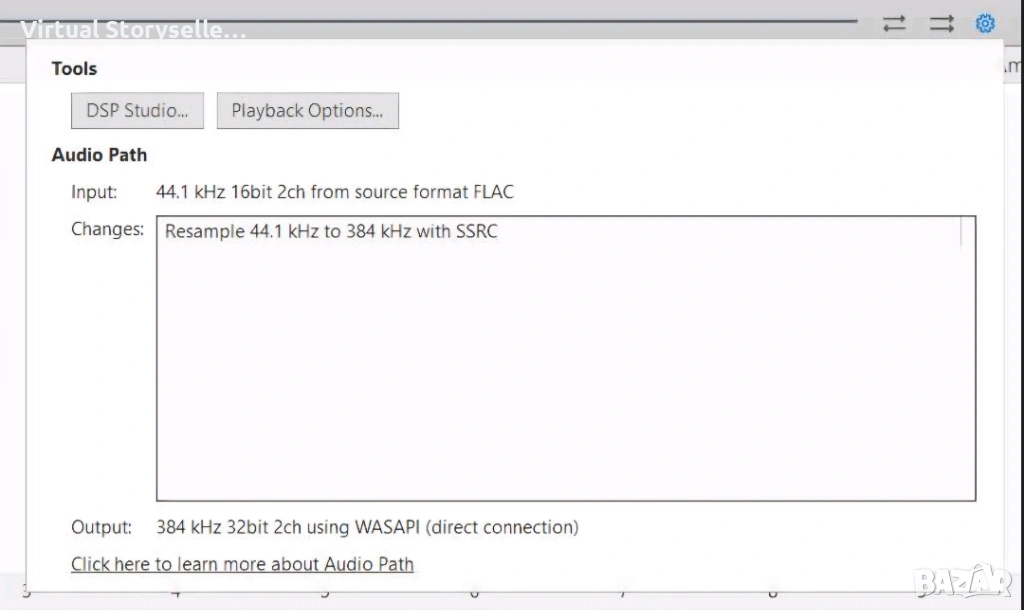
Task: Toggle the shuffle playback icon
Action: (x=941, y=24)
